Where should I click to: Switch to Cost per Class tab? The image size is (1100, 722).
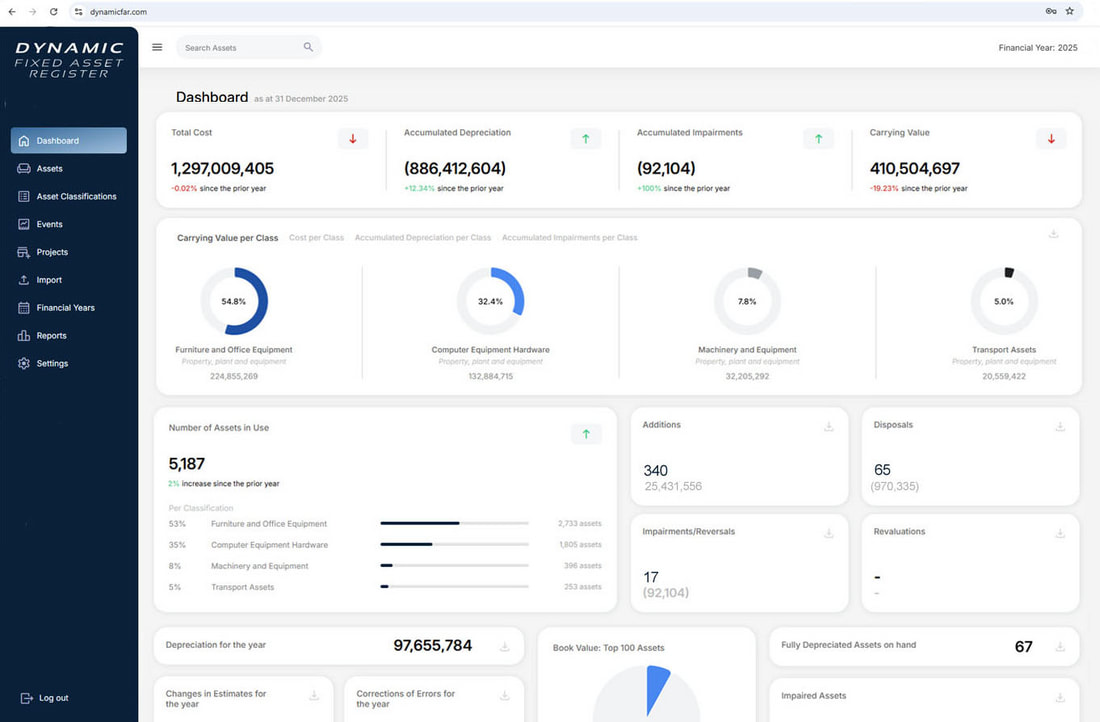point(316,238)
